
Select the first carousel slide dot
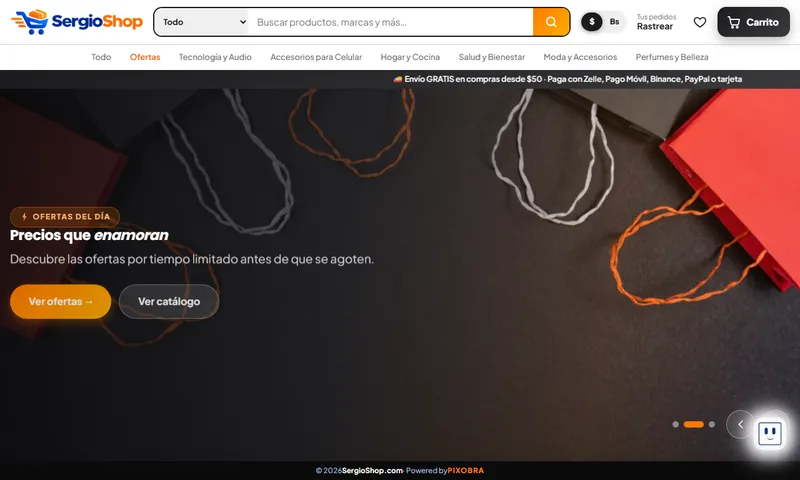676,424
